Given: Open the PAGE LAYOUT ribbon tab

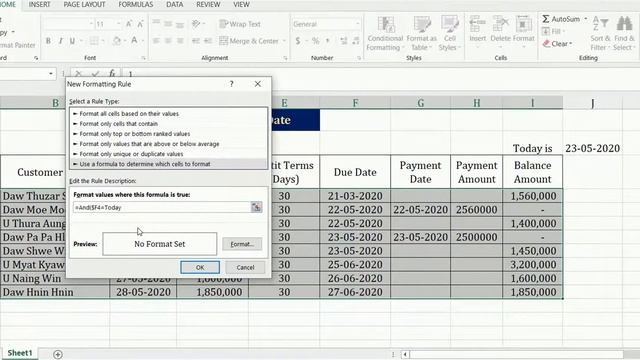Looking at the screenshot, I should click(84, 4).
